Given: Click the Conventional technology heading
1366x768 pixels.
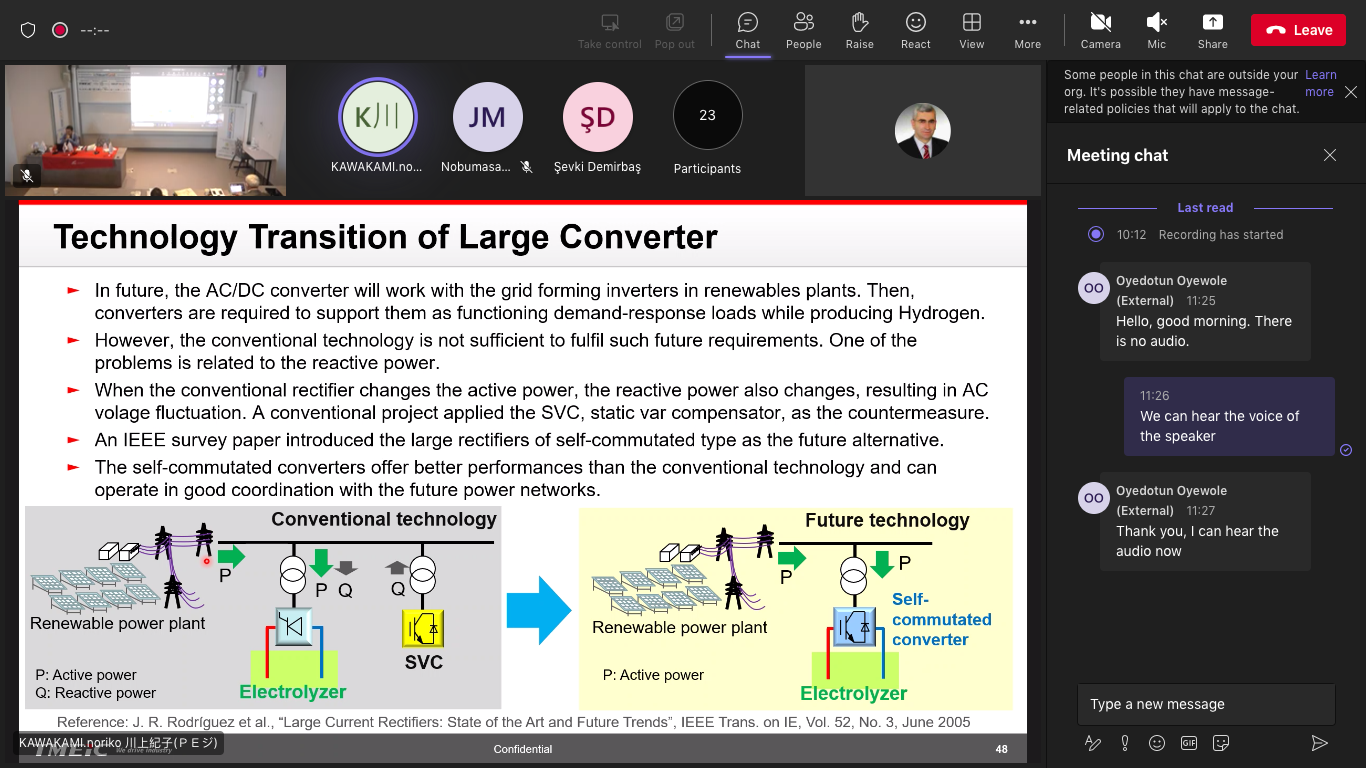Looking at the screenshot, I should [384, 519].
